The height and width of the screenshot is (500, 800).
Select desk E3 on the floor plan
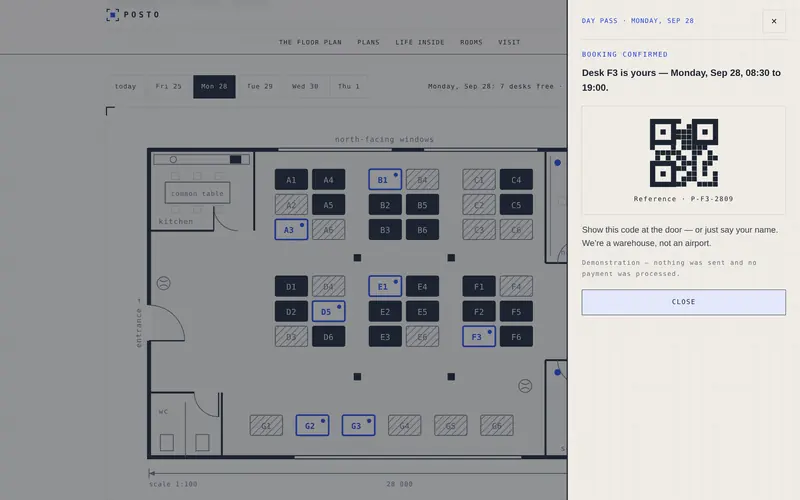pos(385,336)
